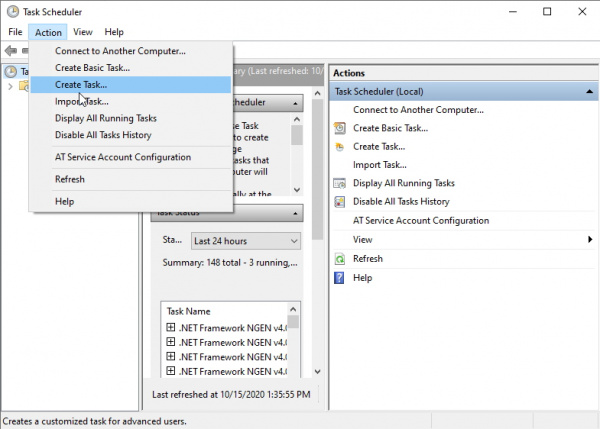Expand first .NET Framework NGEN task row

[x=171, y=328]
